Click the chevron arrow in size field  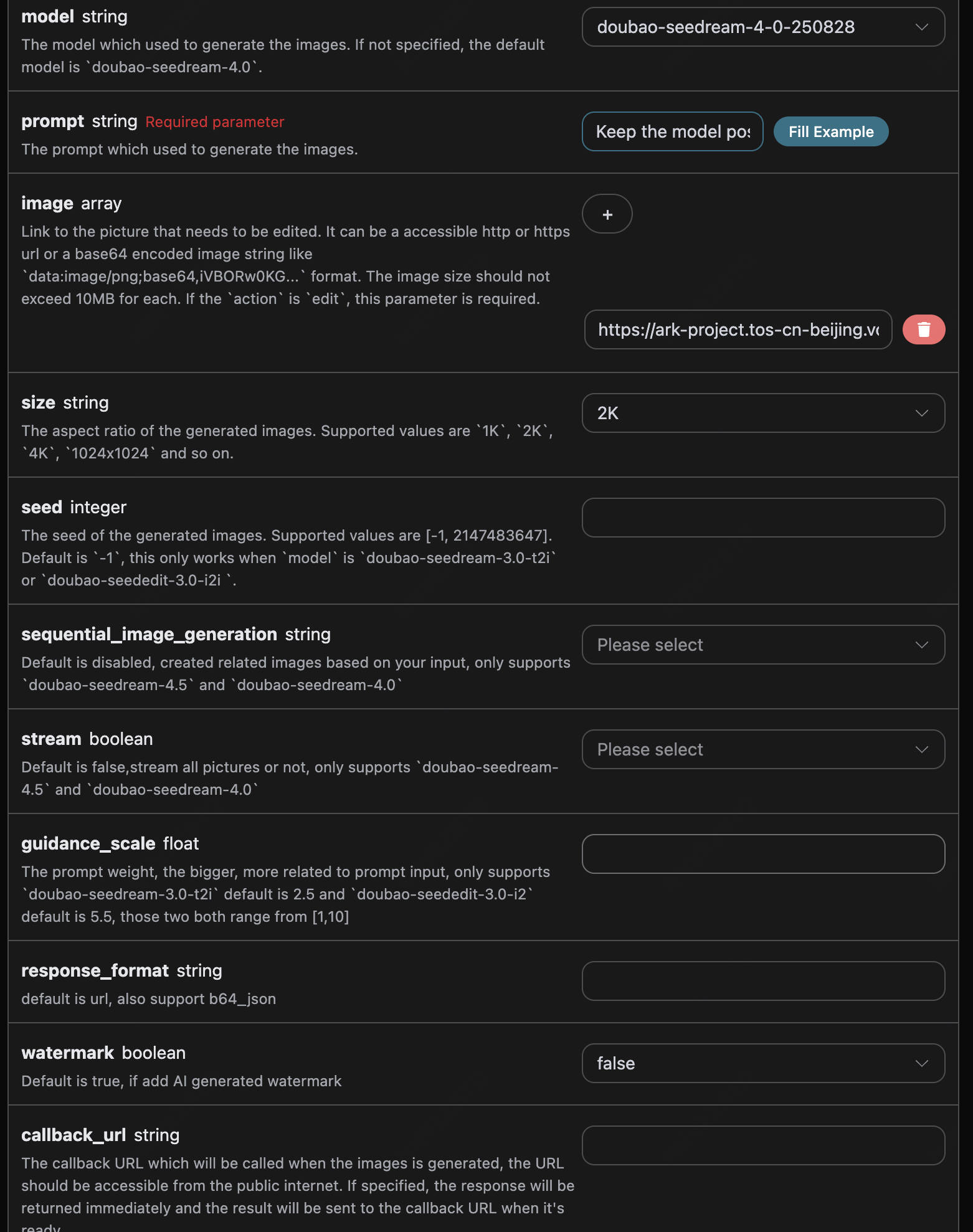pyautogui.click(x=921, y=414)
